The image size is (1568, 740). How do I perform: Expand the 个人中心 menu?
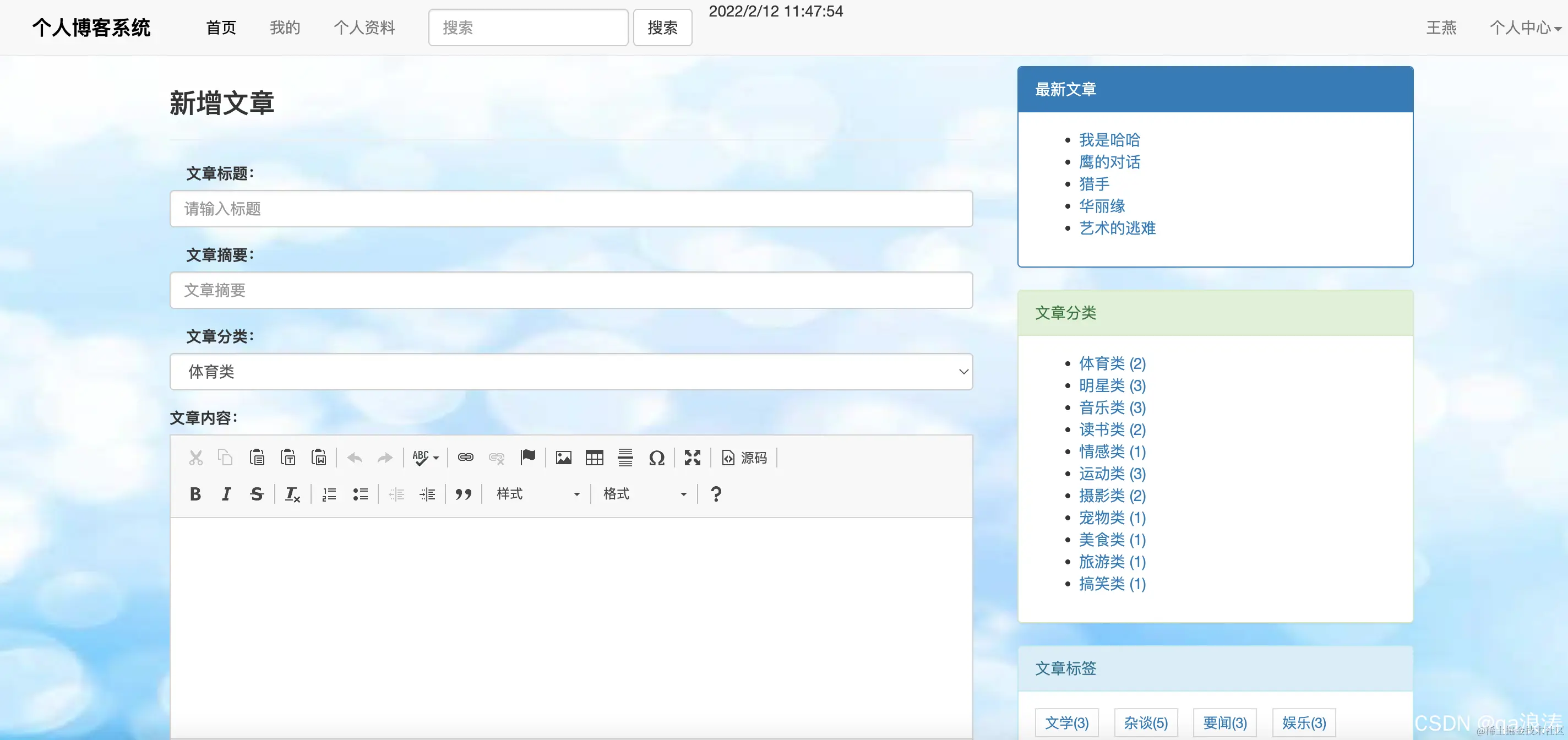[1523, 28]
